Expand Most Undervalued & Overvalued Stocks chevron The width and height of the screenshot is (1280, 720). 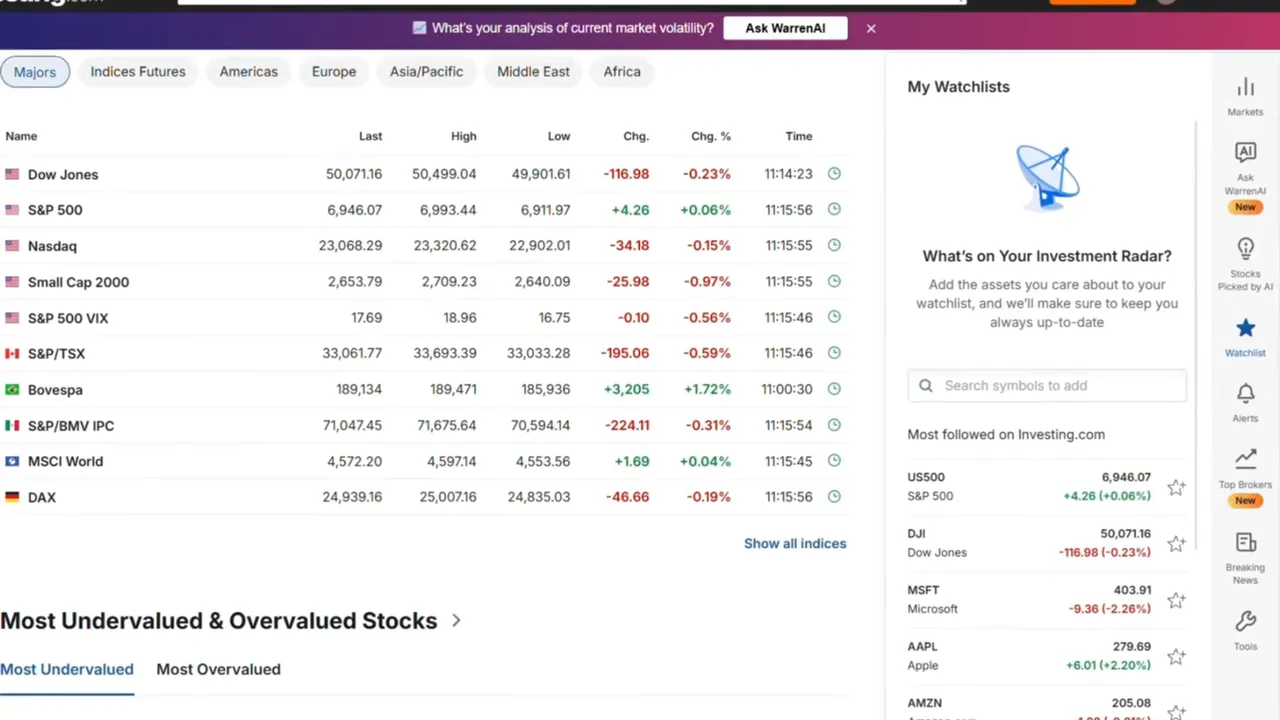click(x=456, y=621)
